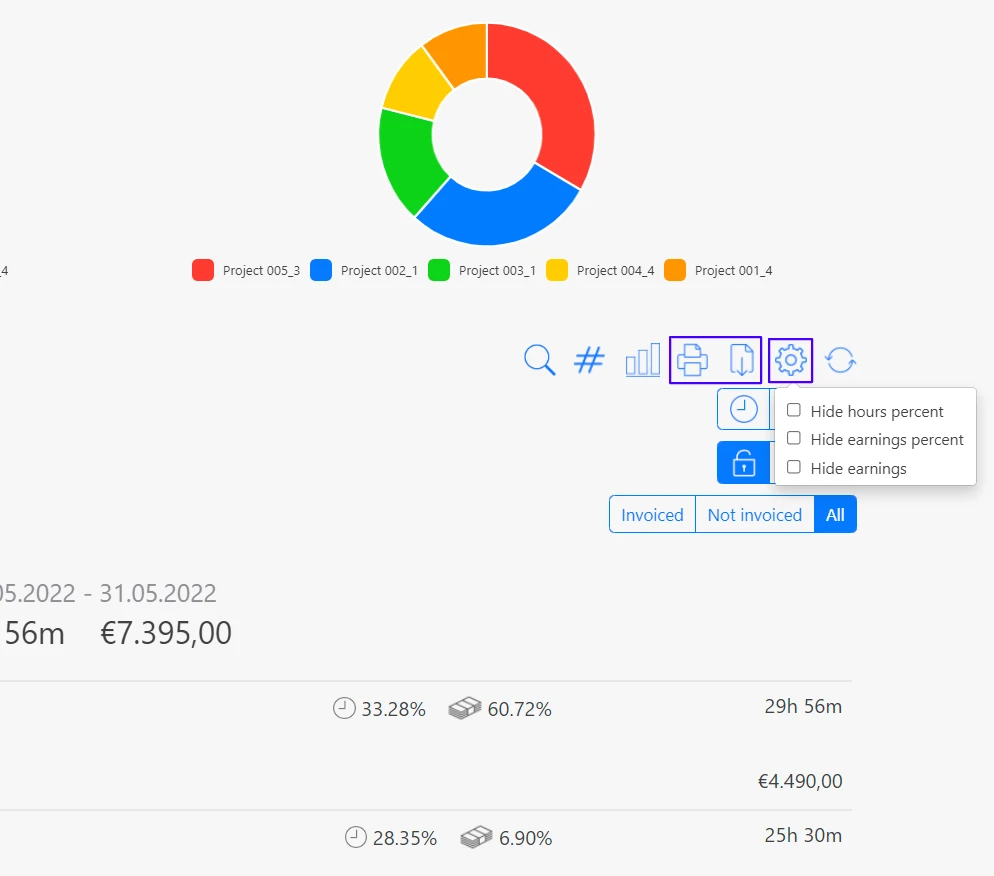This screenshot has width=994, height=876.
Task: Check the Hide earnings percent option
Action: coord(794,438)
